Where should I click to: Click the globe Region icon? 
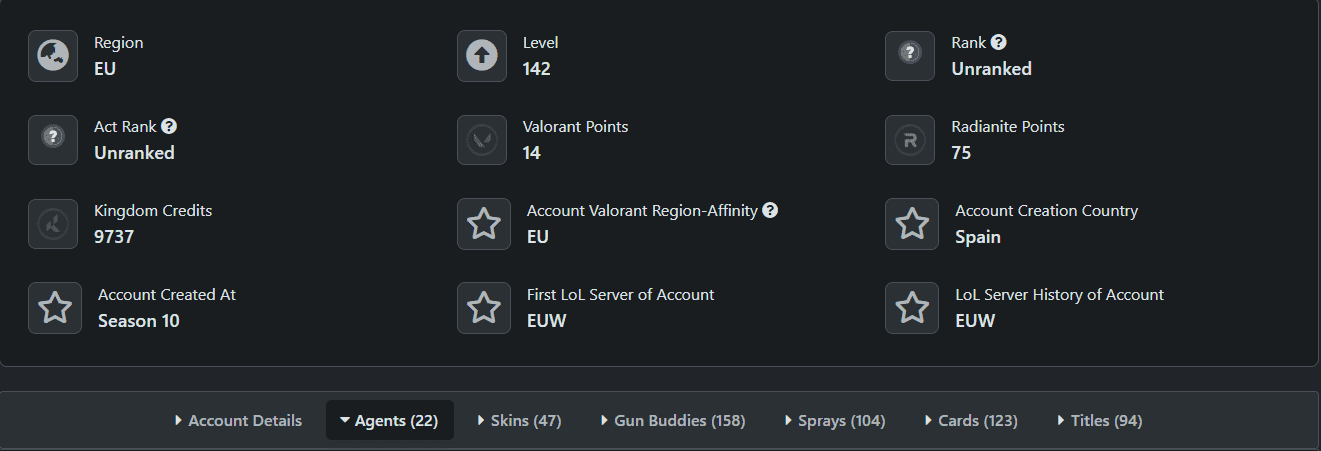[x=53, y=56]
